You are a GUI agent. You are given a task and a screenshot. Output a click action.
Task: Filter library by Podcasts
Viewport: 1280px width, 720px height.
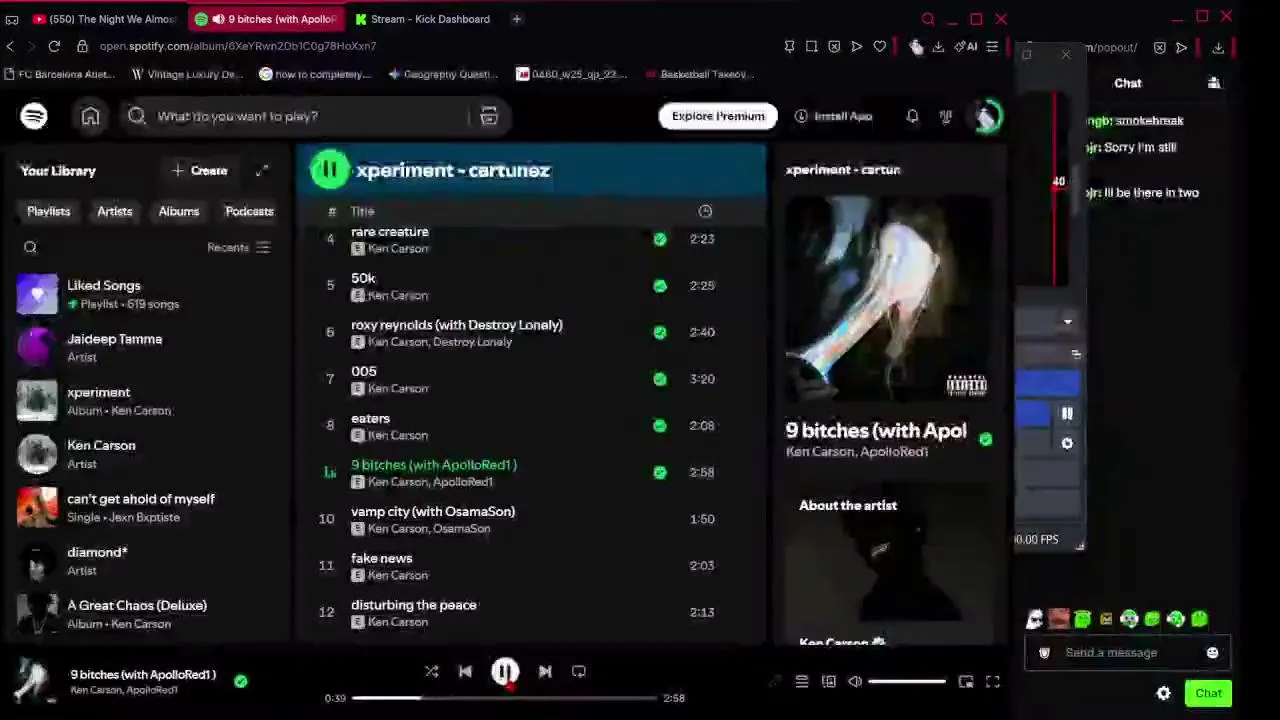249,211
